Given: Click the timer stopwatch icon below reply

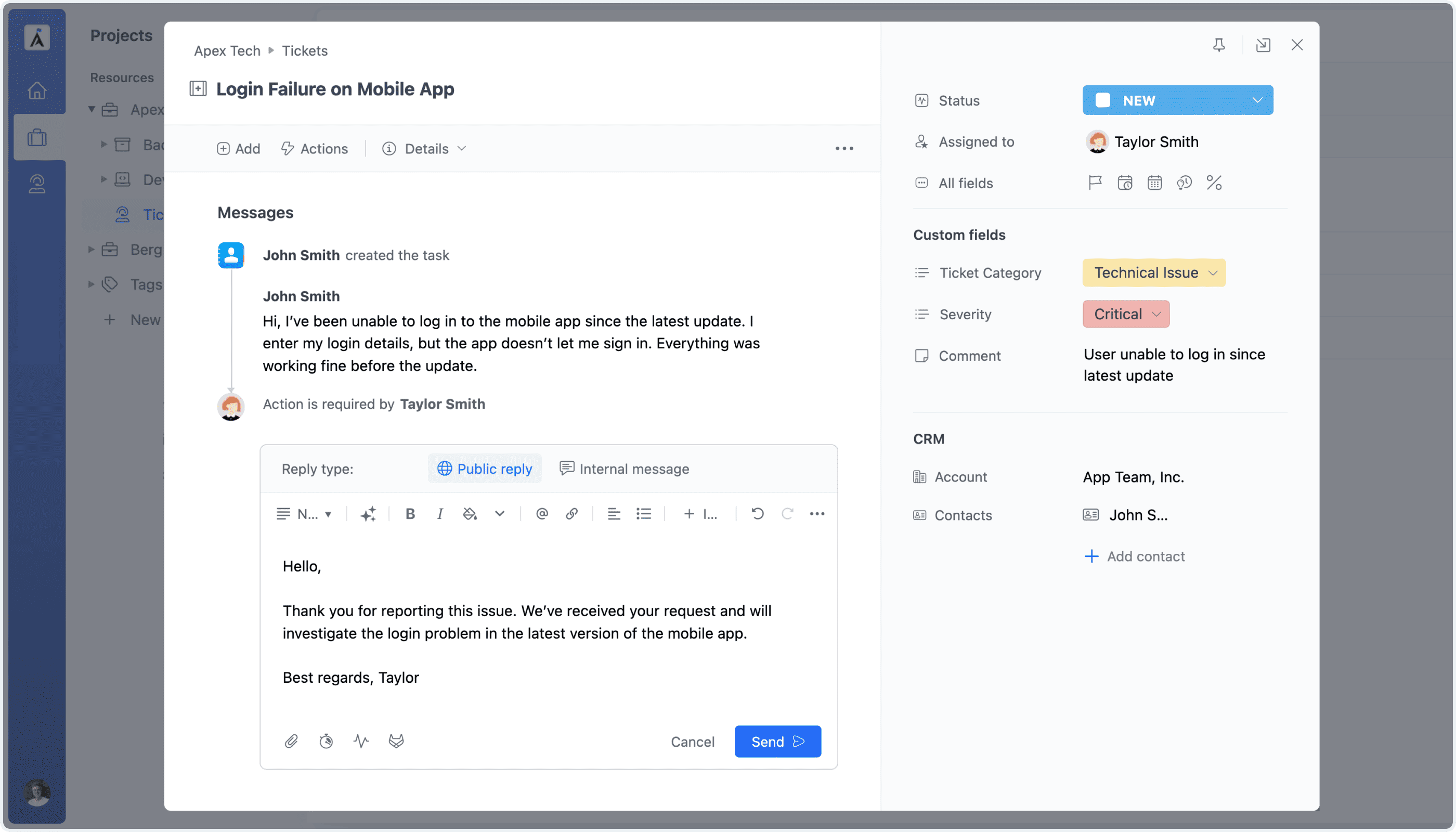Looking at the screenshot, I should 326,741.
